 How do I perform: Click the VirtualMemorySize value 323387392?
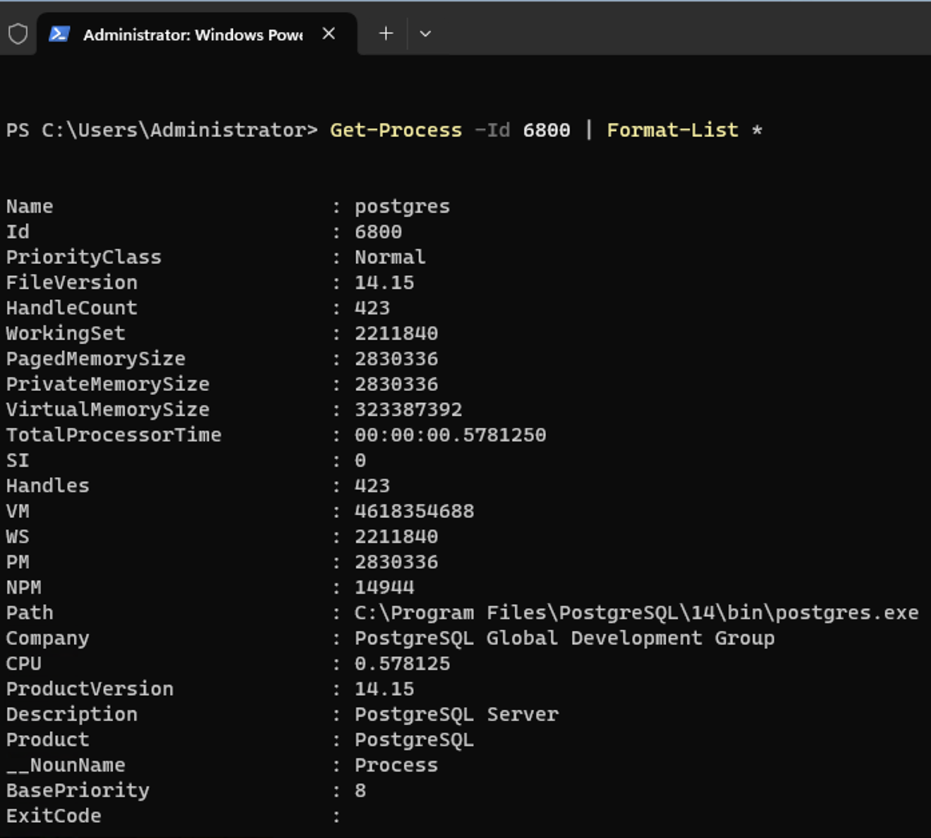(408, 410)
